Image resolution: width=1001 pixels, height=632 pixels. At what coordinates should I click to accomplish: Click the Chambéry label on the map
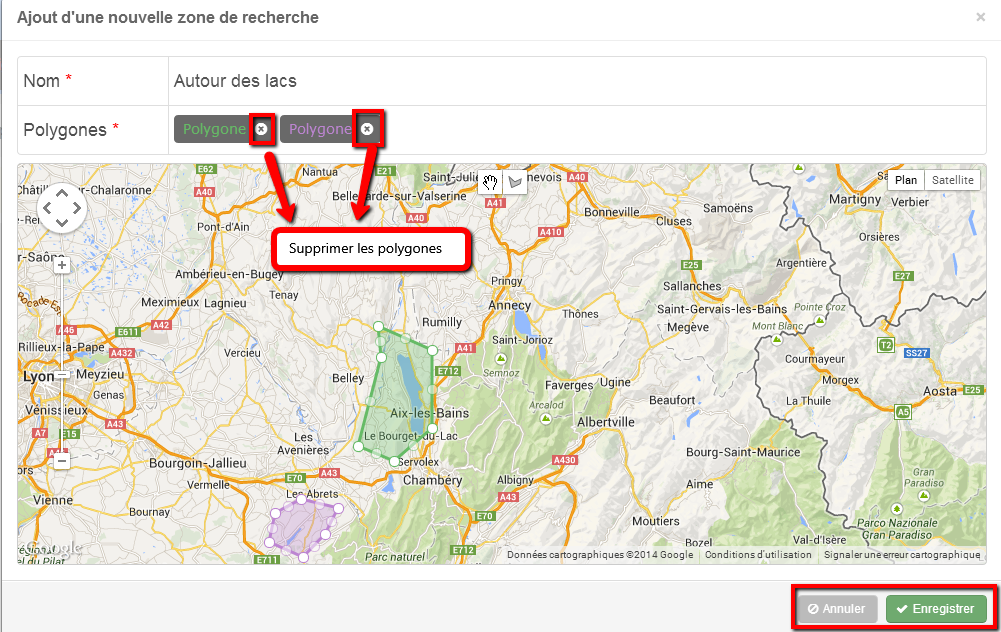coord(432,480)
